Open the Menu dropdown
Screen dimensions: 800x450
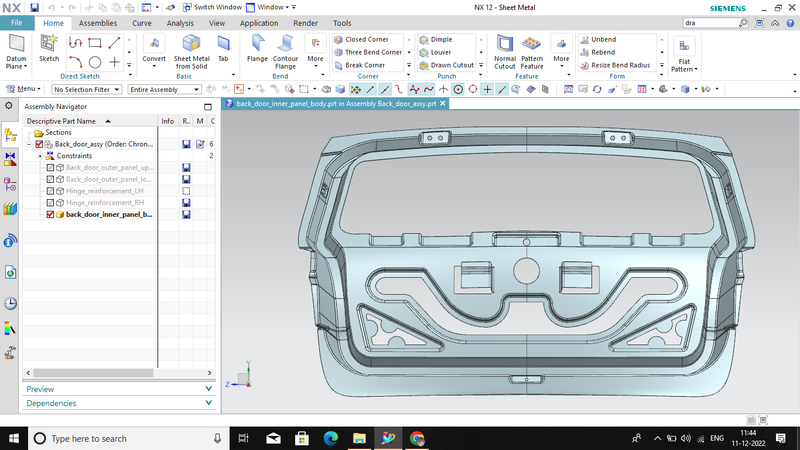24,89
